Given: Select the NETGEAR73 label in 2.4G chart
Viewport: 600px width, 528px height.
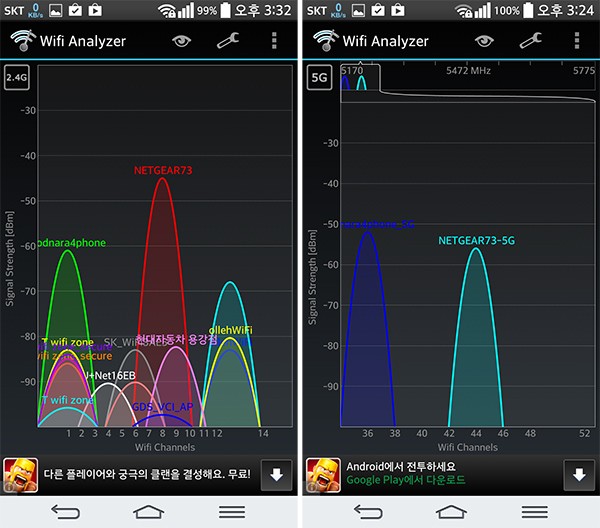Looking at the screenshot, I should [163, 170].
